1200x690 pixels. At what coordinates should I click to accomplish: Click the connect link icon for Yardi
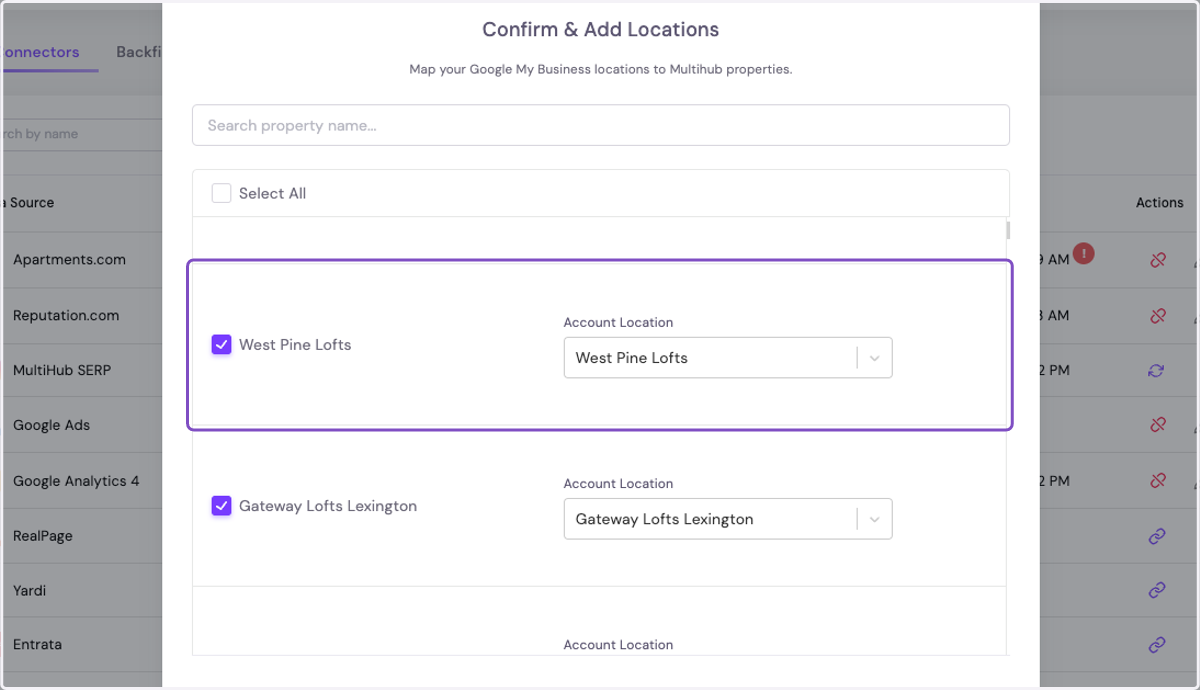coord(1157,591)
